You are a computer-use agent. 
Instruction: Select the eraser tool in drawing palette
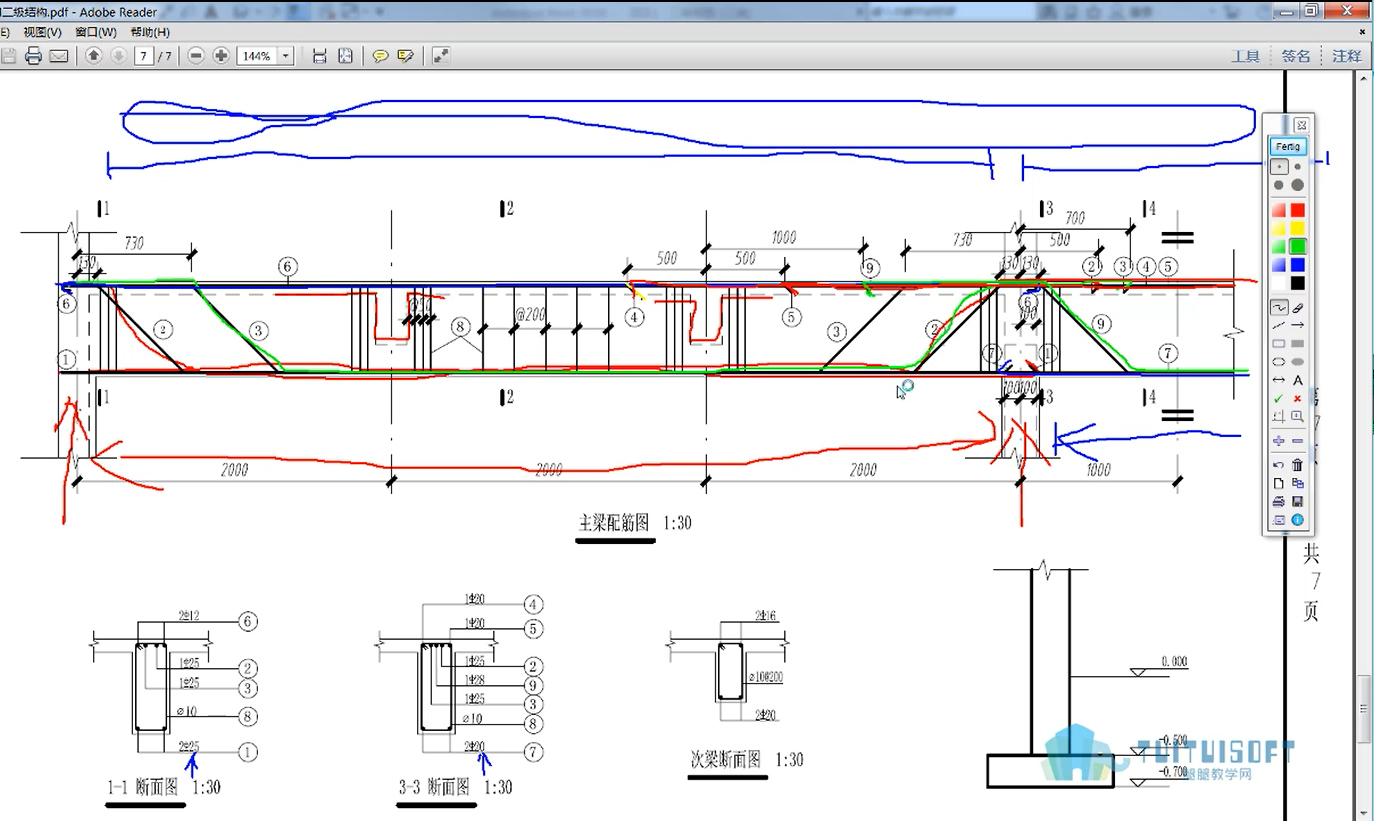pyautogui.click(x=1297, y=308)
